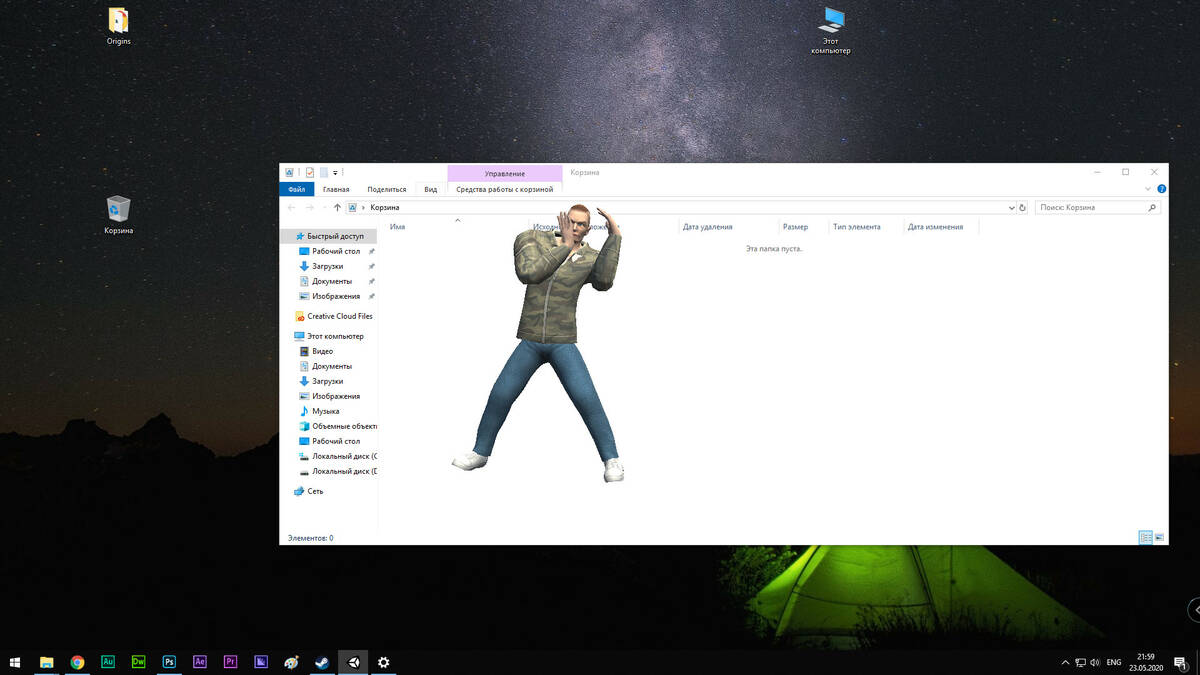Open Изображения under Этот компьютер
This screenshot has width=1200, height=675.
click(x=329, y=396)
